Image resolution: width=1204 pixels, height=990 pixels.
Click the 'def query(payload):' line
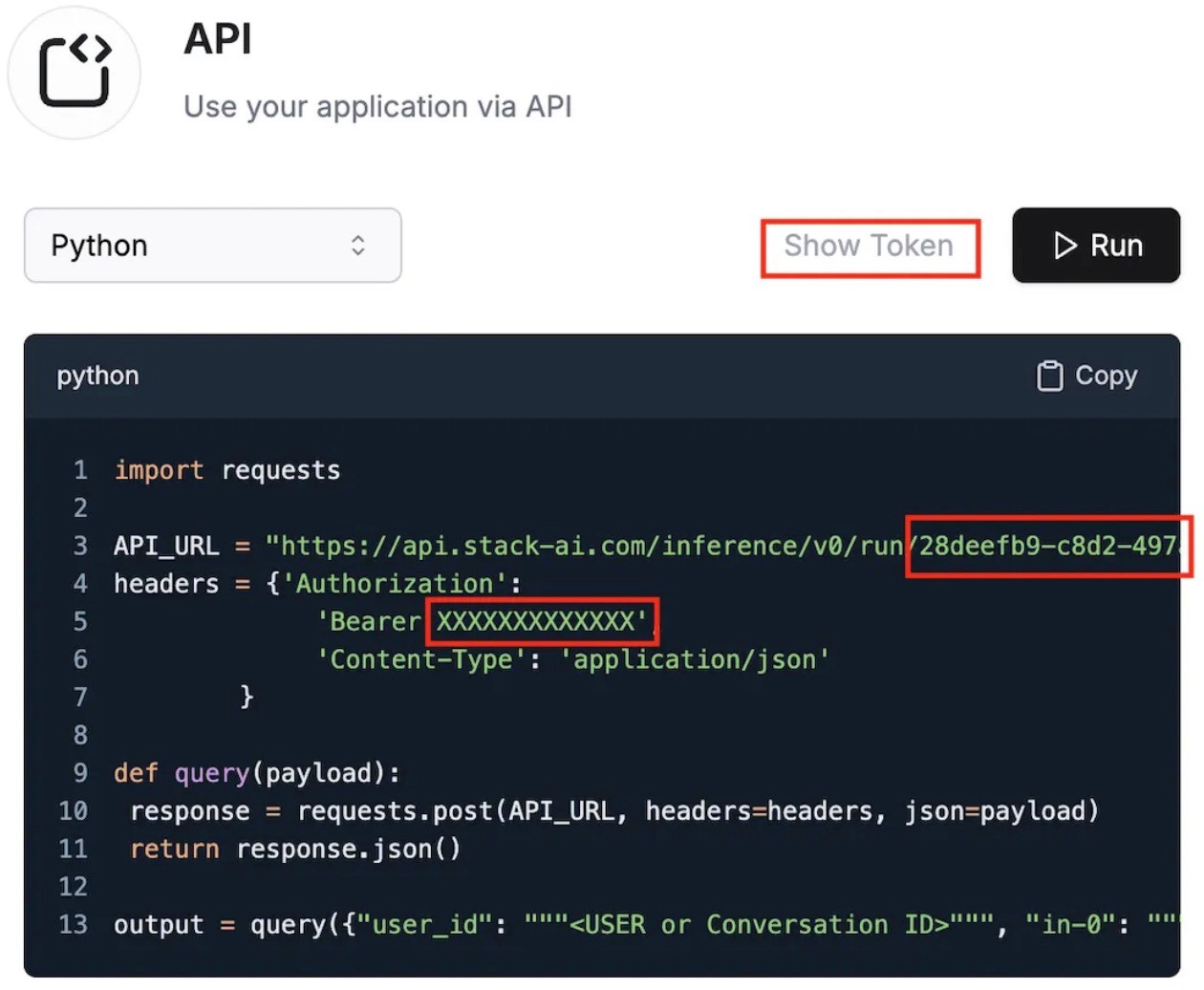[x=257, y=773]
